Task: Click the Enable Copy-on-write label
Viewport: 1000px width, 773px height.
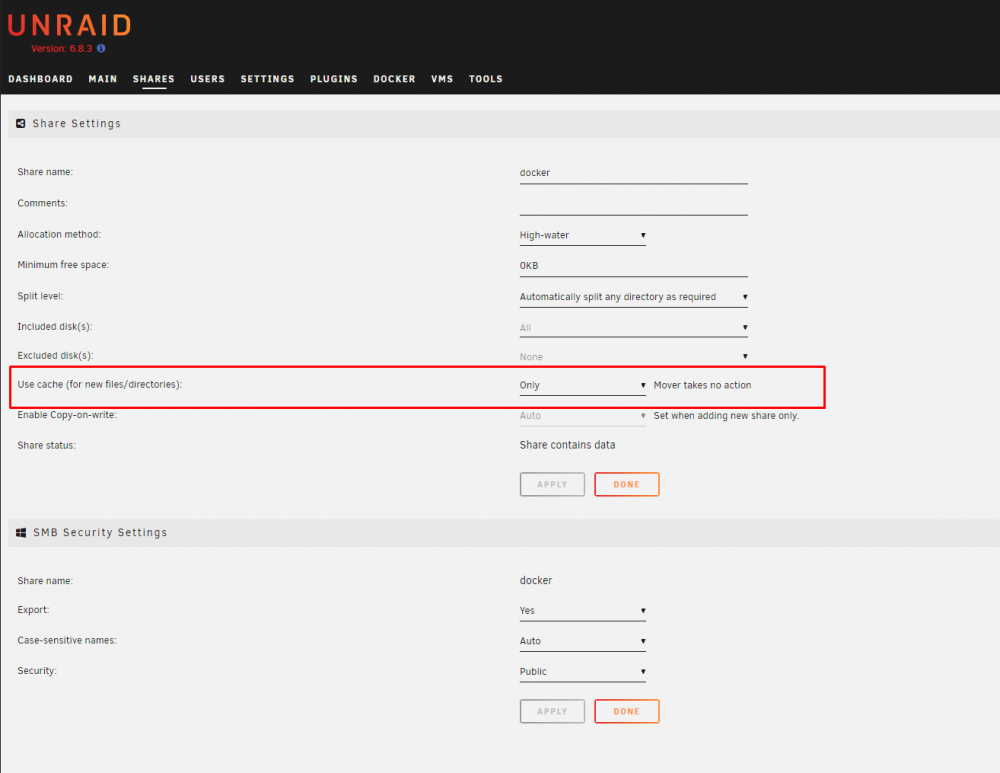Action: coord(67,415)
